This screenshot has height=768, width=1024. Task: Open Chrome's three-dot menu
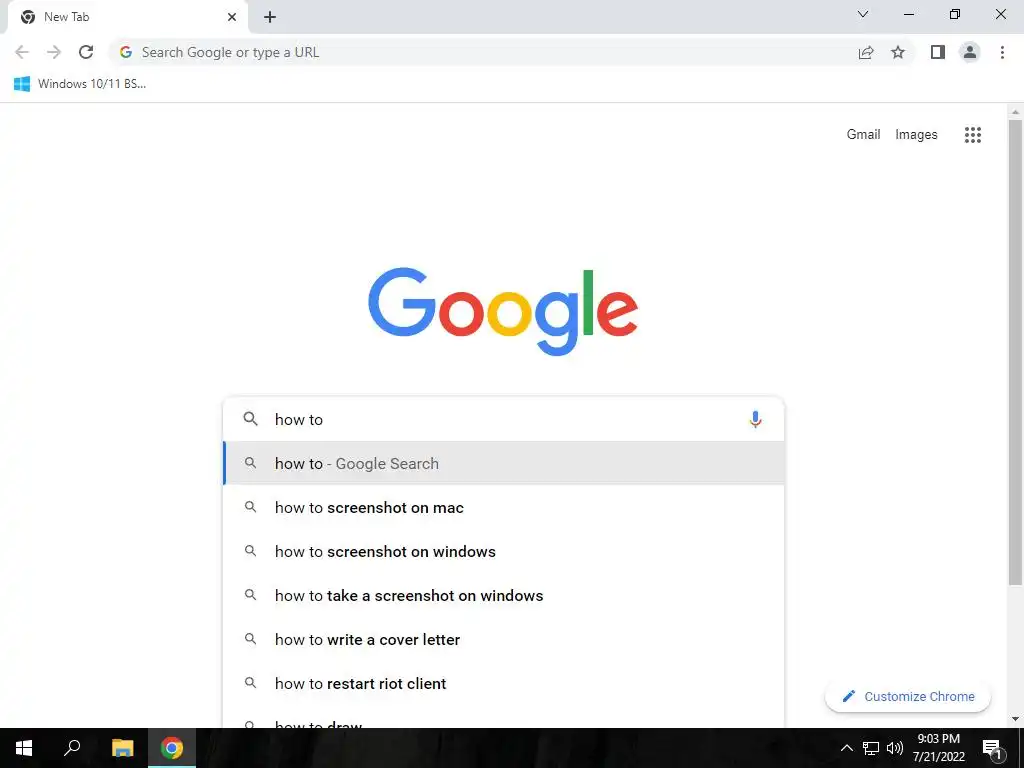pos(1002,52)
